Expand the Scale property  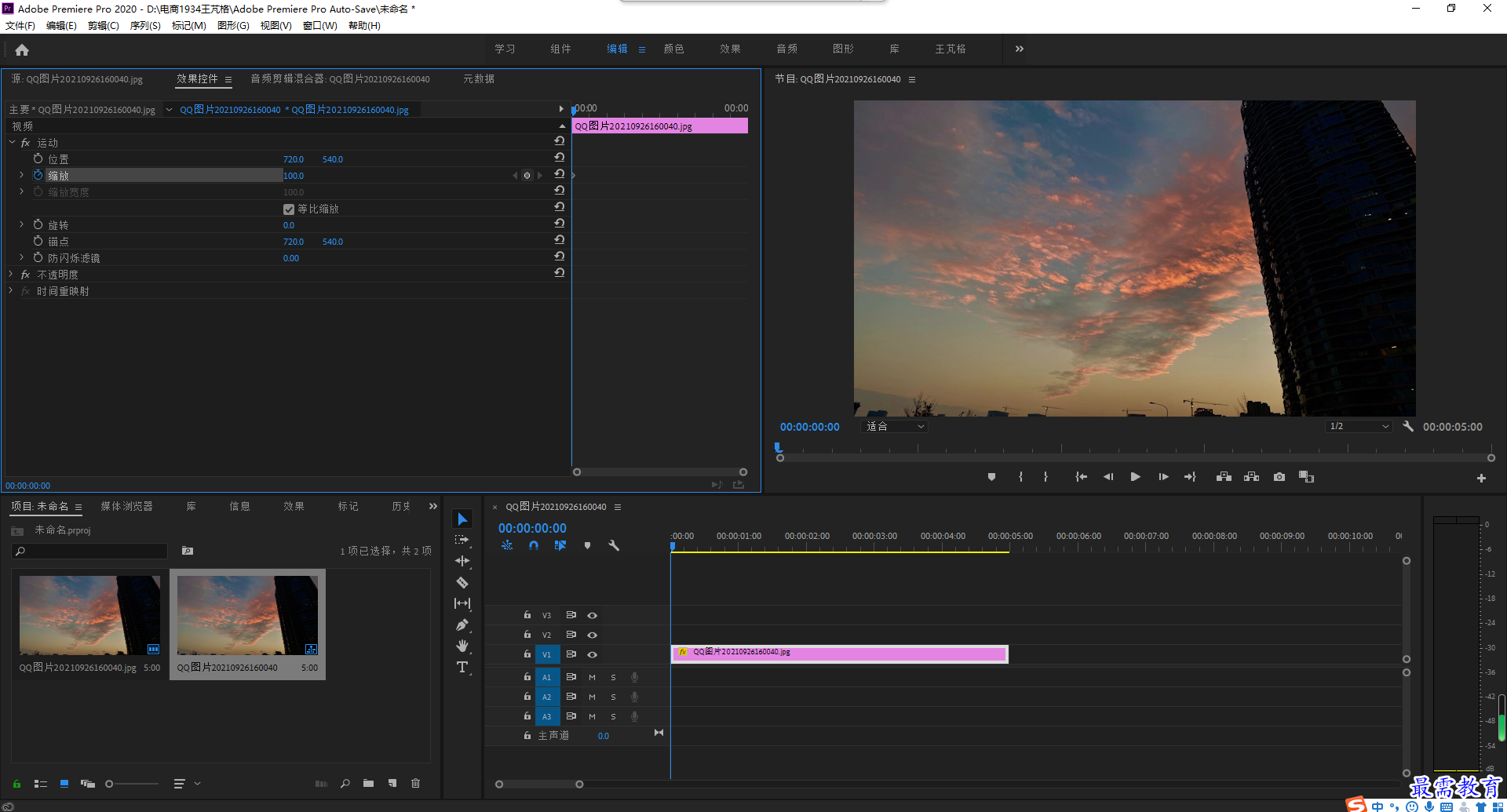22,175
